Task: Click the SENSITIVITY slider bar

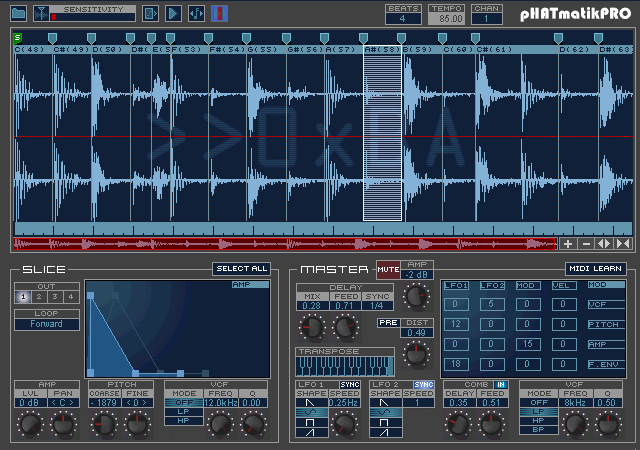Action: 93,17
